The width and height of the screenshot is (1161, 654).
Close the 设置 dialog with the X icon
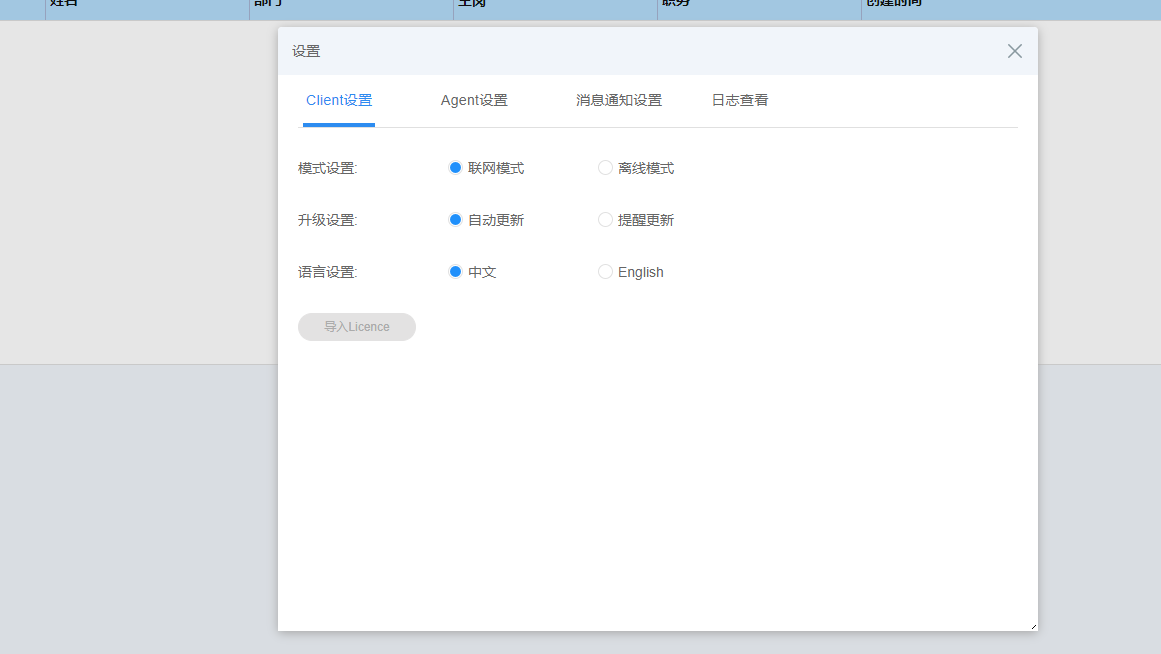[1014, 51]
